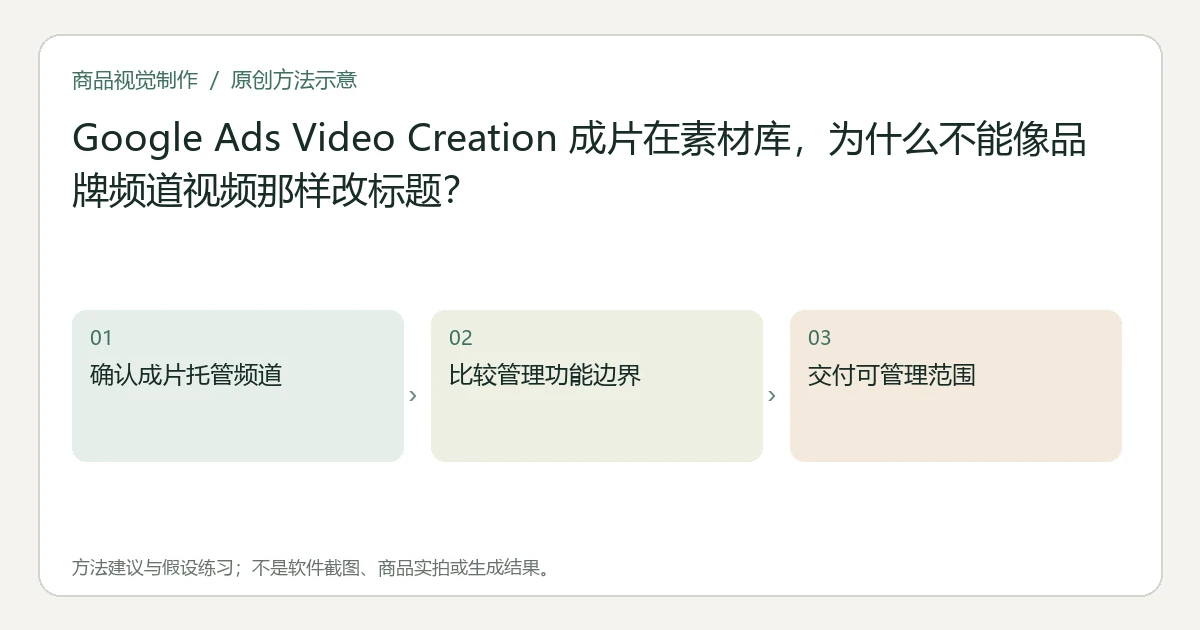This screenshot has height=630, width=1200.
Task: Open step 03 card 交付可管理范围
Action: (956, 386)
